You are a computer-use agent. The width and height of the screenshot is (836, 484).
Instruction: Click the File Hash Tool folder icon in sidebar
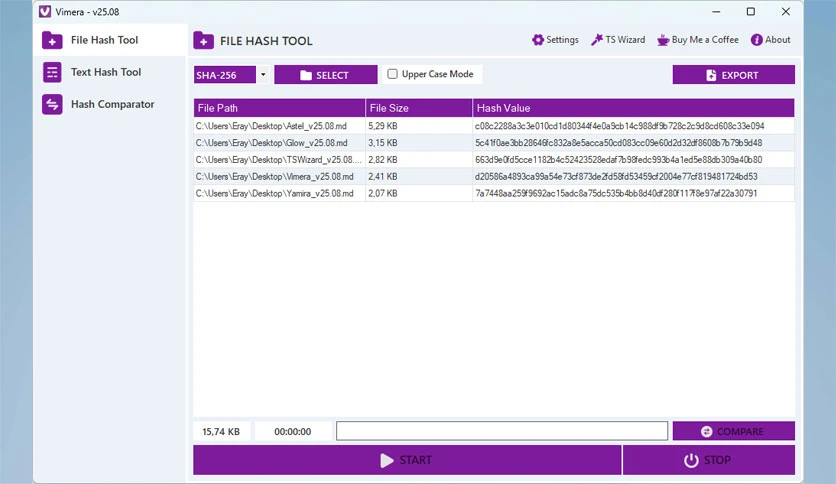click(x=52, y=40)
